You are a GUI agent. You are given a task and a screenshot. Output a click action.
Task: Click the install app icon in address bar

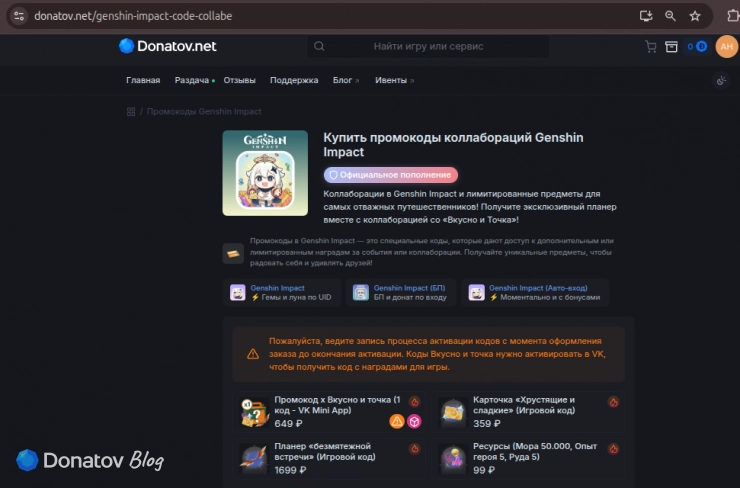point(646,16)
